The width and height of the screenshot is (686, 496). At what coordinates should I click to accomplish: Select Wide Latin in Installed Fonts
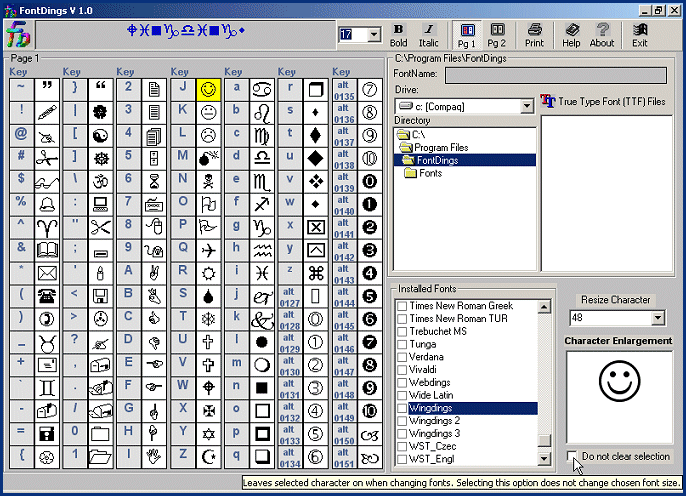point(431,395)
